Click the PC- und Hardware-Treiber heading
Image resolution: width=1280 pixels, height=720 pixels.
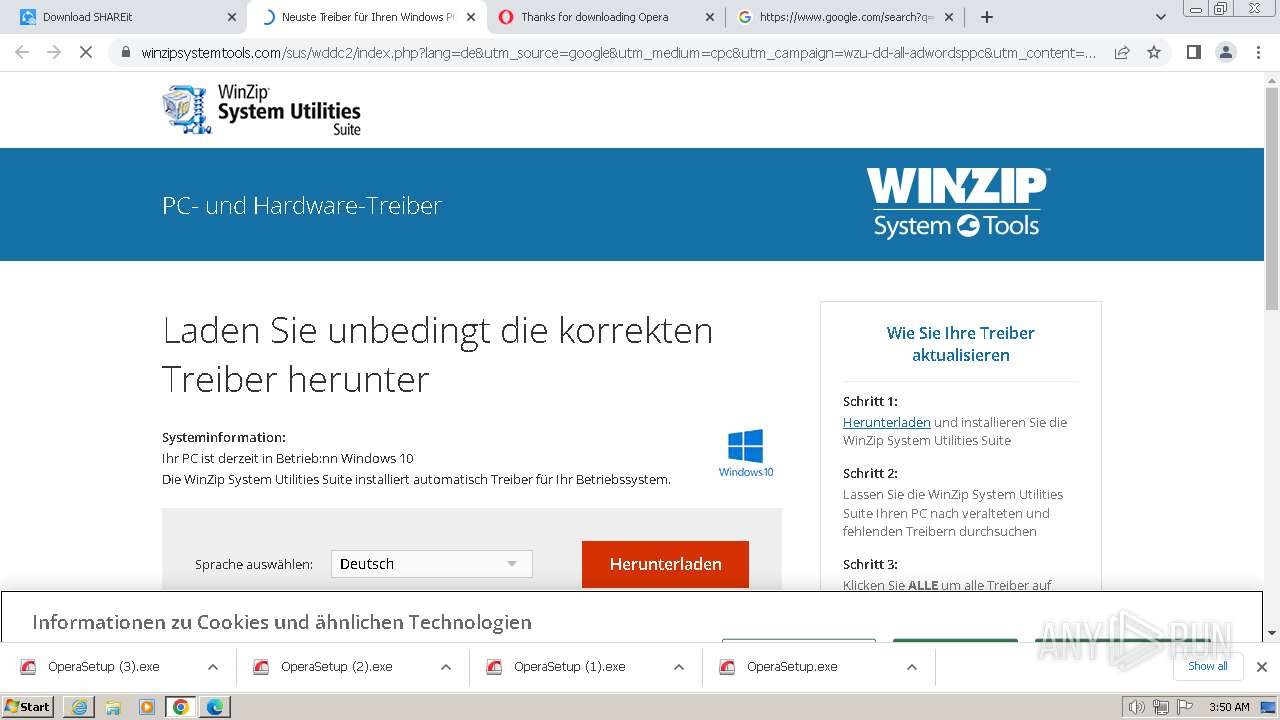(x=302, y=205)
